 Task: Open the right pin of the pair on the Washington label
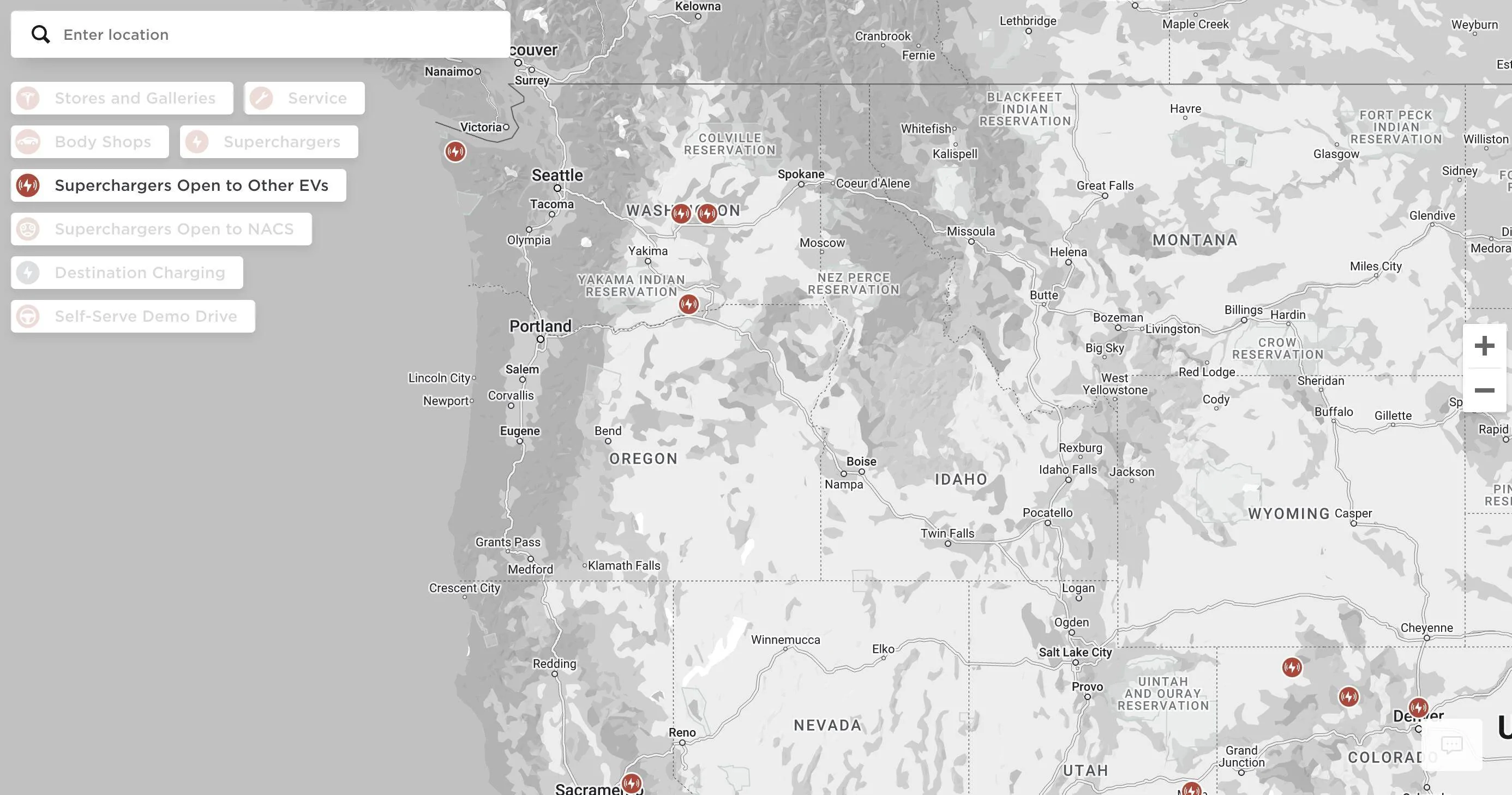[707, 213]
